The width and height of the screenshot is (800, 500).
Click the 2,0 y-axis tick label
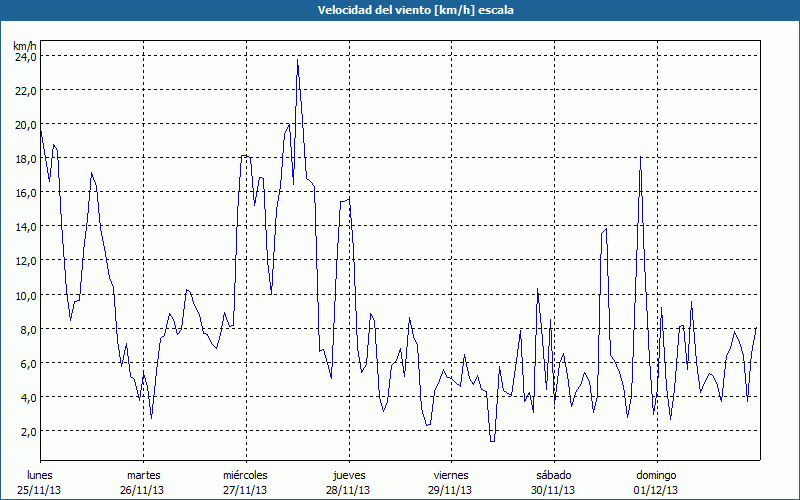(27, 431)
